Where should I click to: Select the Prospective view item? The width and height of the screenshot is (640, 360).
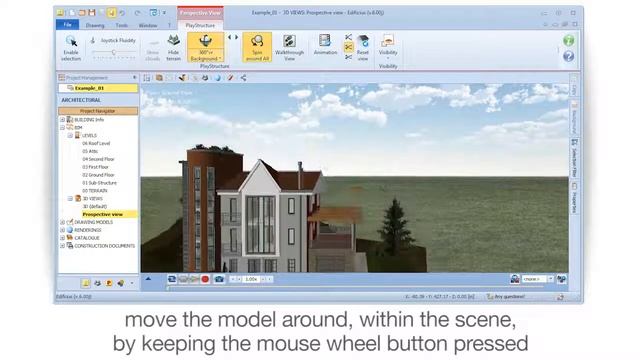point(102,214)
